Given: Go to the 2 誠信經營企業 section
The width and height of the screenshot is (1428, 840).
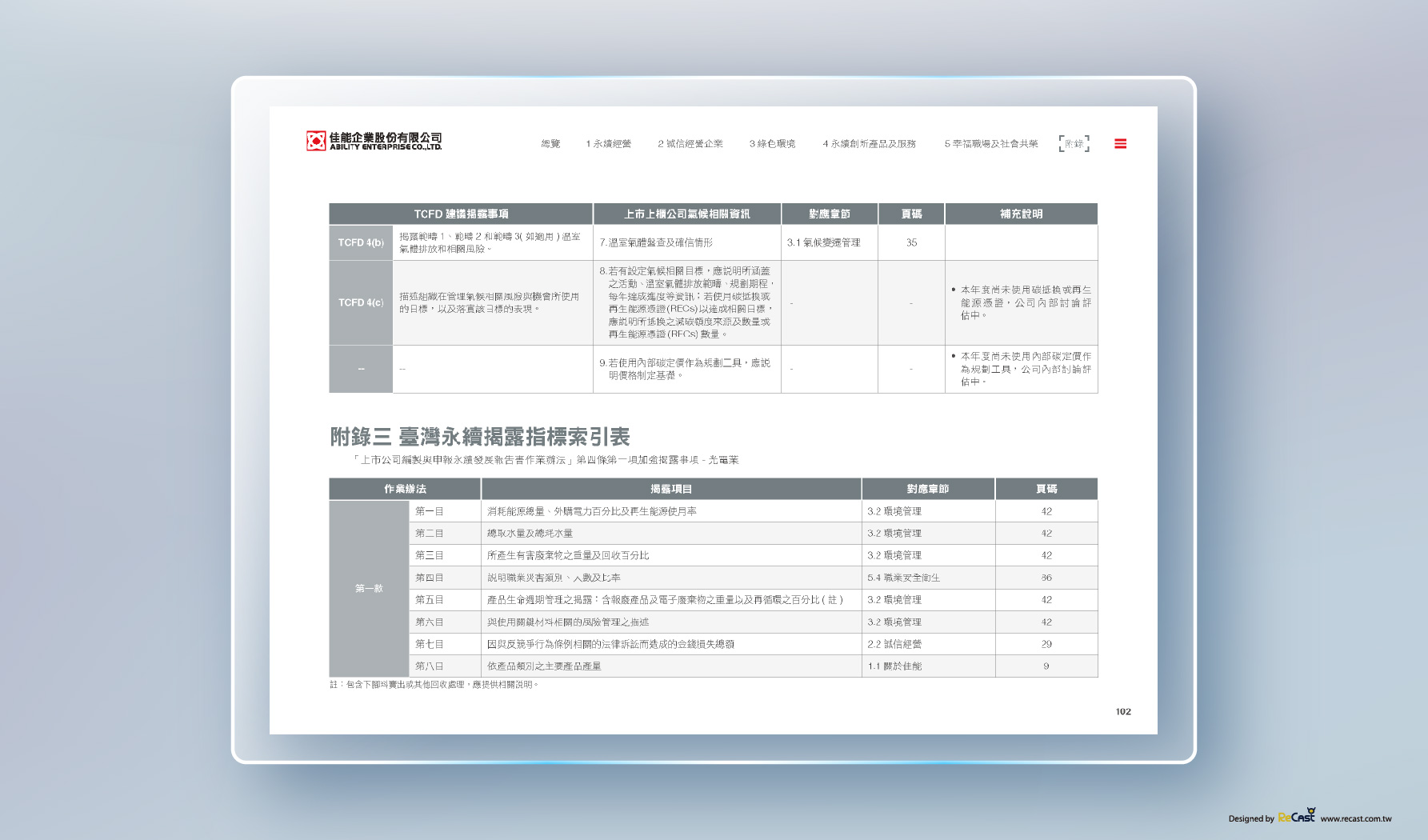Looking at the screenshot, I should tap(690, 144).
